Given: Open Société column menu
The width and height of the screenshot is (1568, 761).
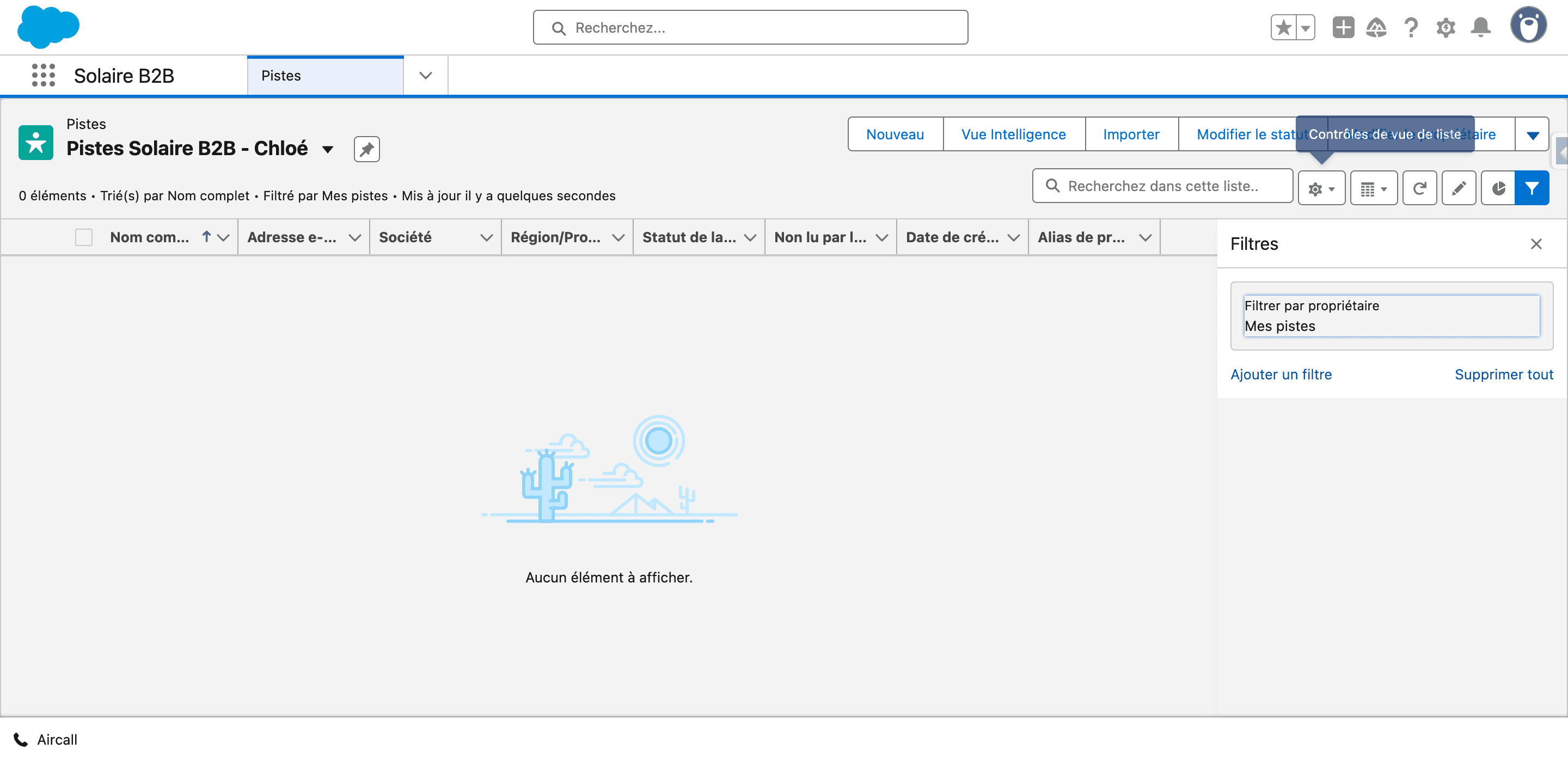Looking at the screenshot, I should pos(486,237).
